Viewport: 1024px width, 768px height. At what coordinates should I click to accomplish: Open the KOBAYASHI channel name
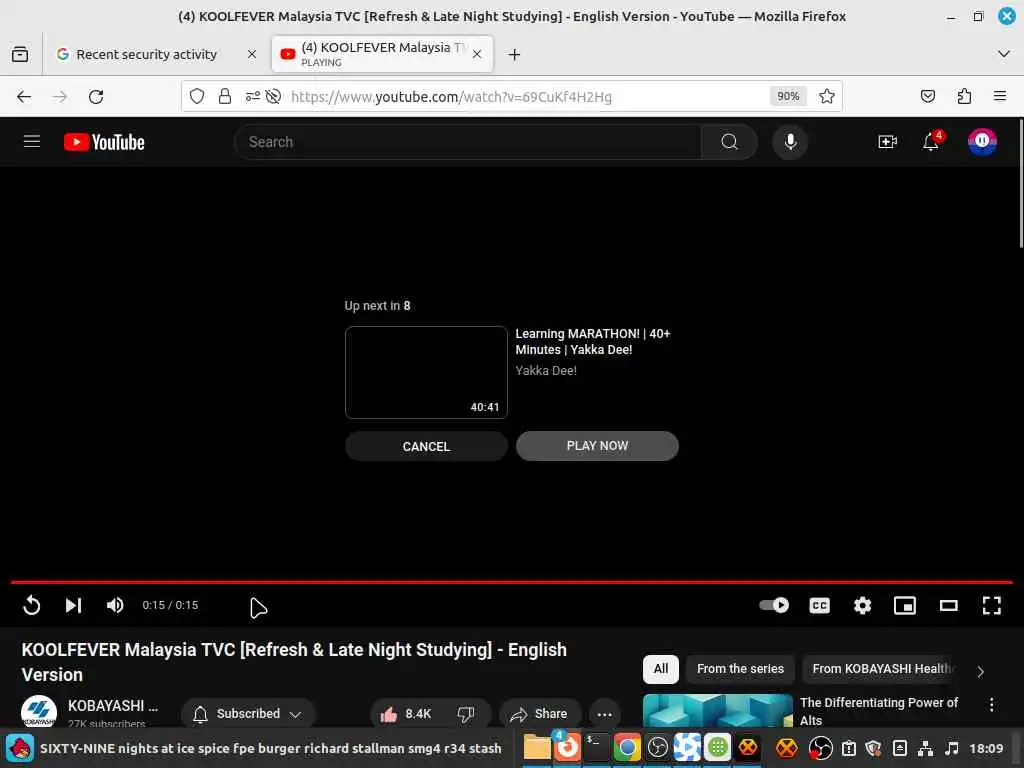tap(112, 706)
